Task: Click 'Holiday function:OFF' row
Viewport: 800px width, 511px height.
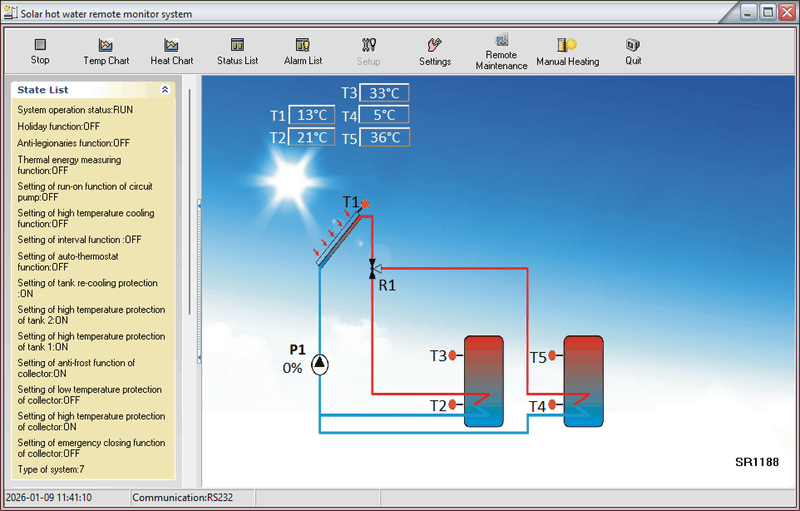Action: 59,126
